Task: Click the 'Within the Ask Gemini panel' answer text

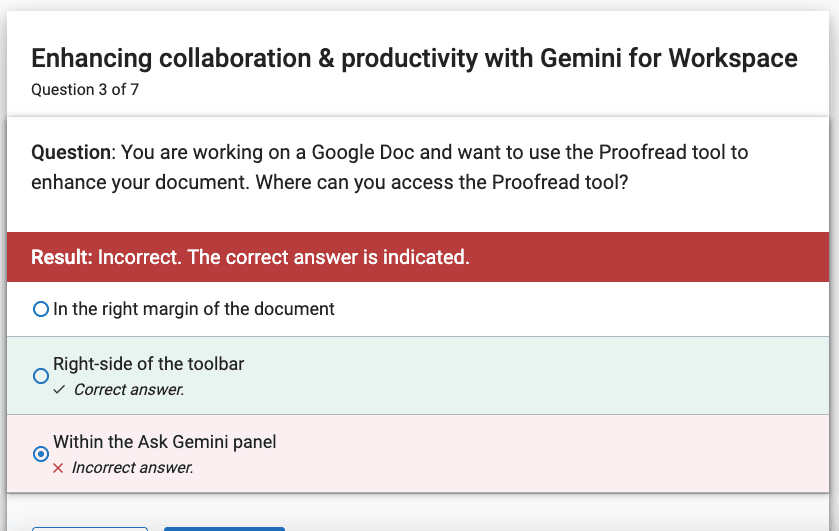Action: pos(165,442)
